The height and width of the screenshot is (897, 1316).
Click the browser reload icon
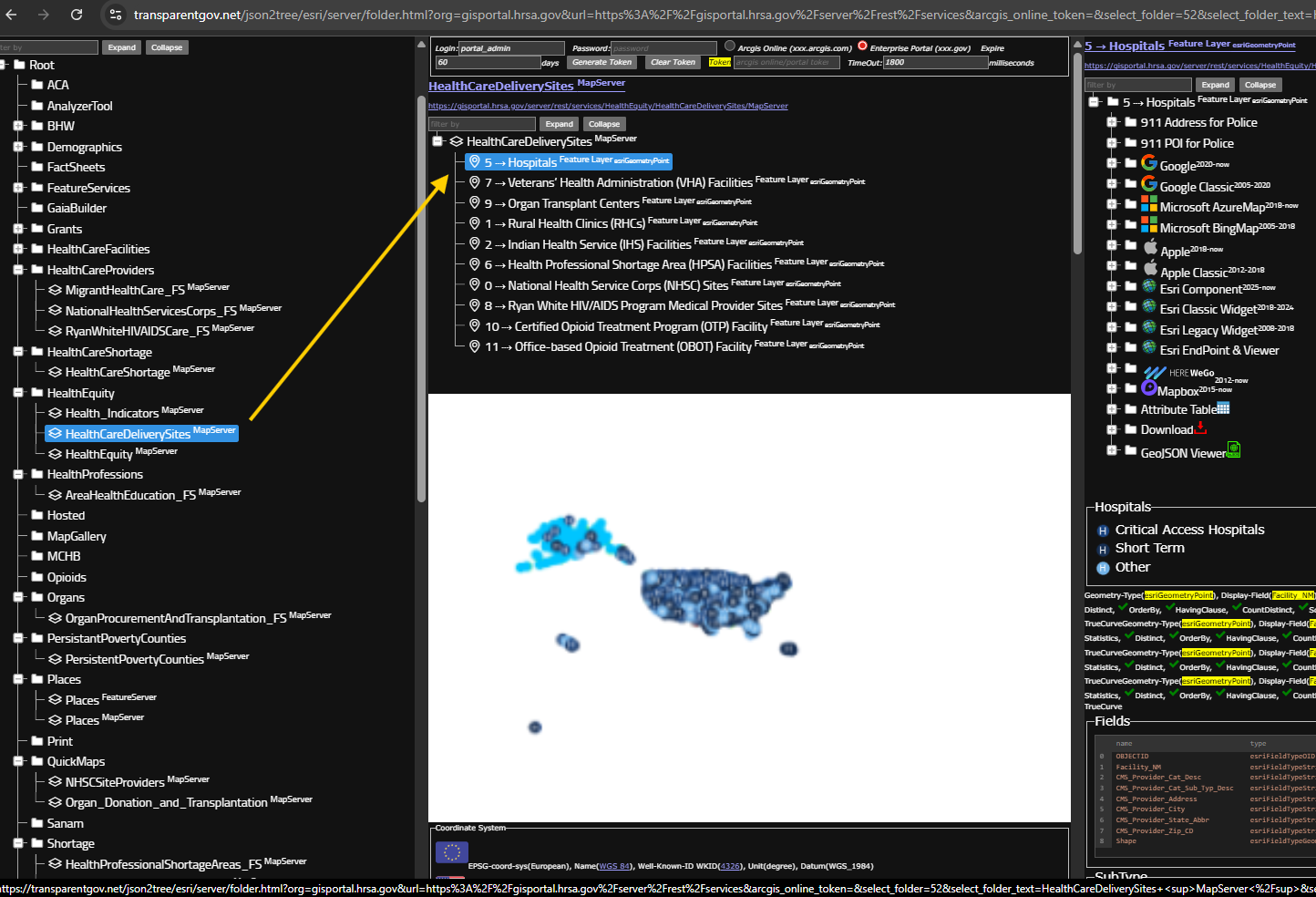click(x=77, y=15)
